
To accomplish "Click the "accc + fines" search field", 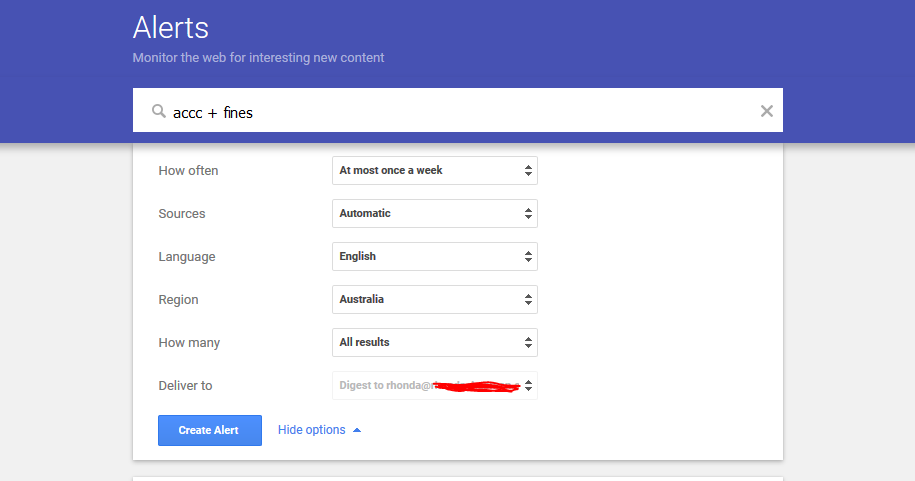I will [x=450, y=112].
